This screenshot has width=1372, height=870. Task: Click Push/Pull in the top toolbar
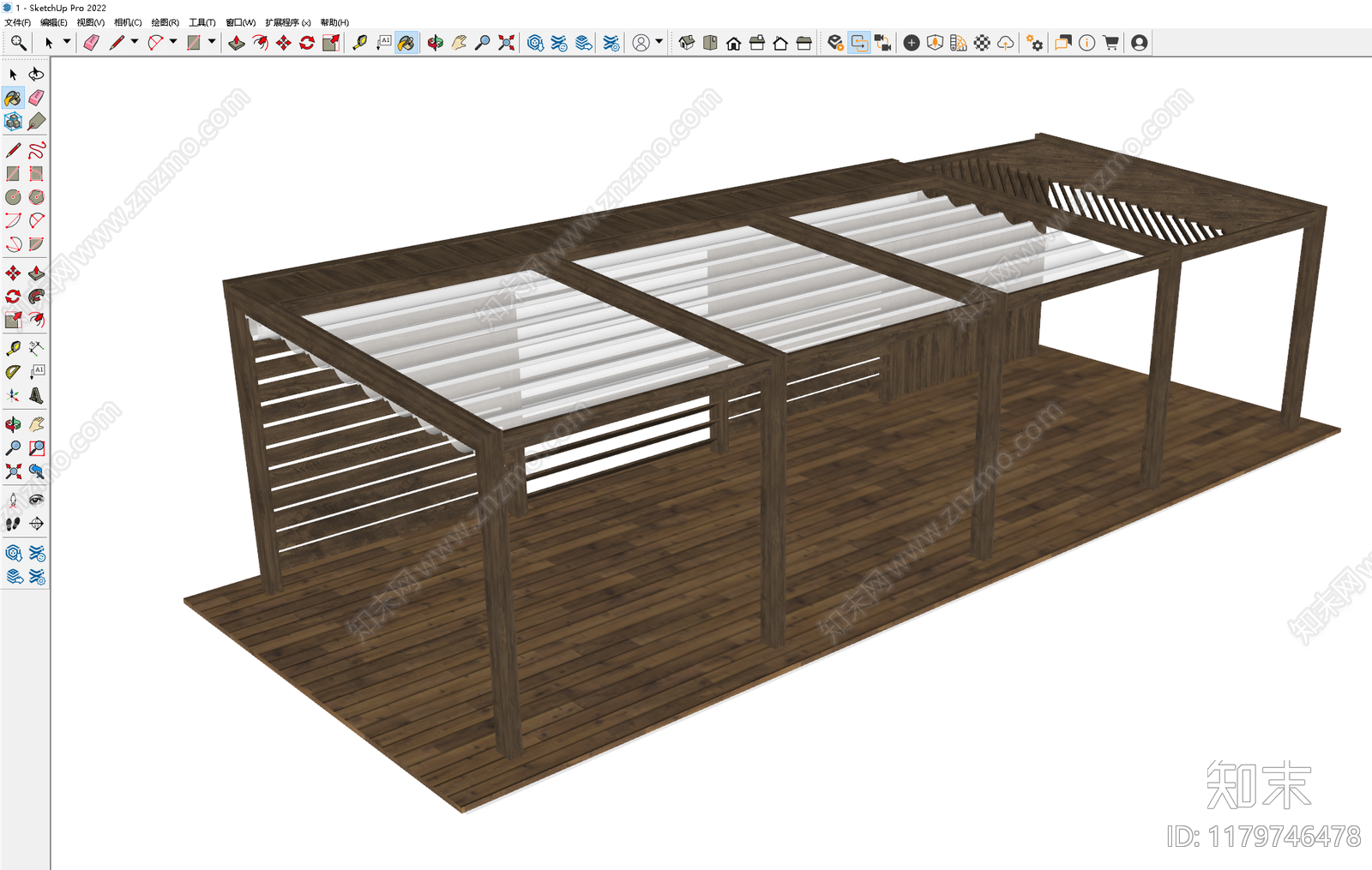pos(237,43)
